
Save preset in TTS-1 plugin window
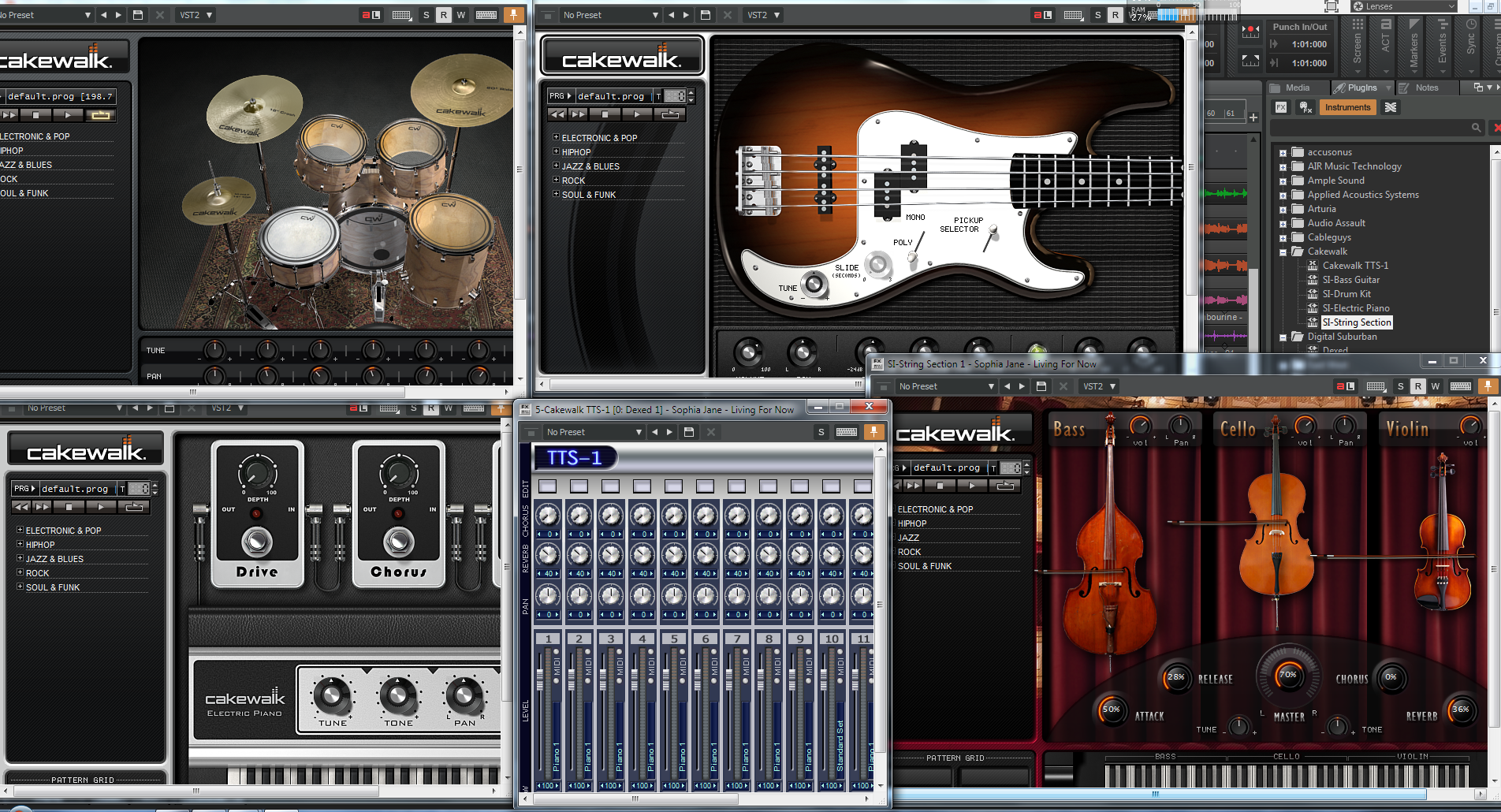tap(689, 432)
